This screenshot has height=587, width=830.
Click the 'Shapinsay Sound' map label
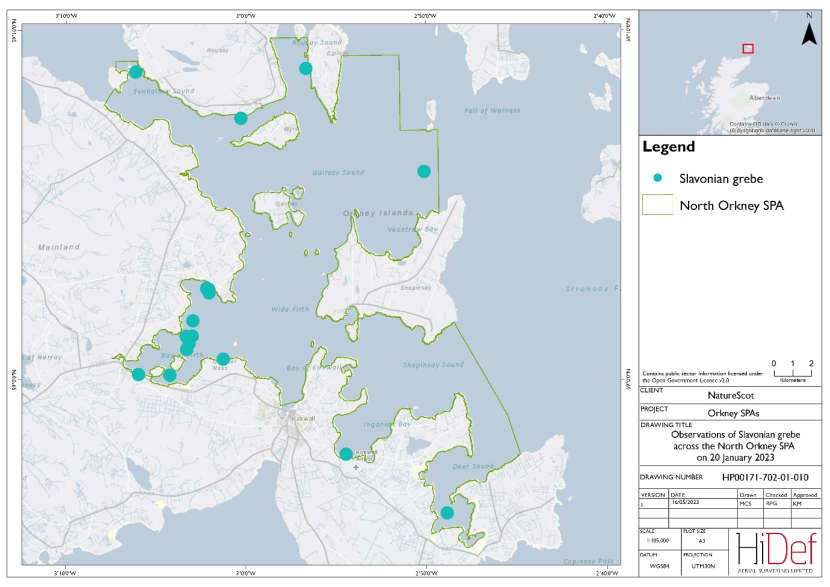(433, 365)
